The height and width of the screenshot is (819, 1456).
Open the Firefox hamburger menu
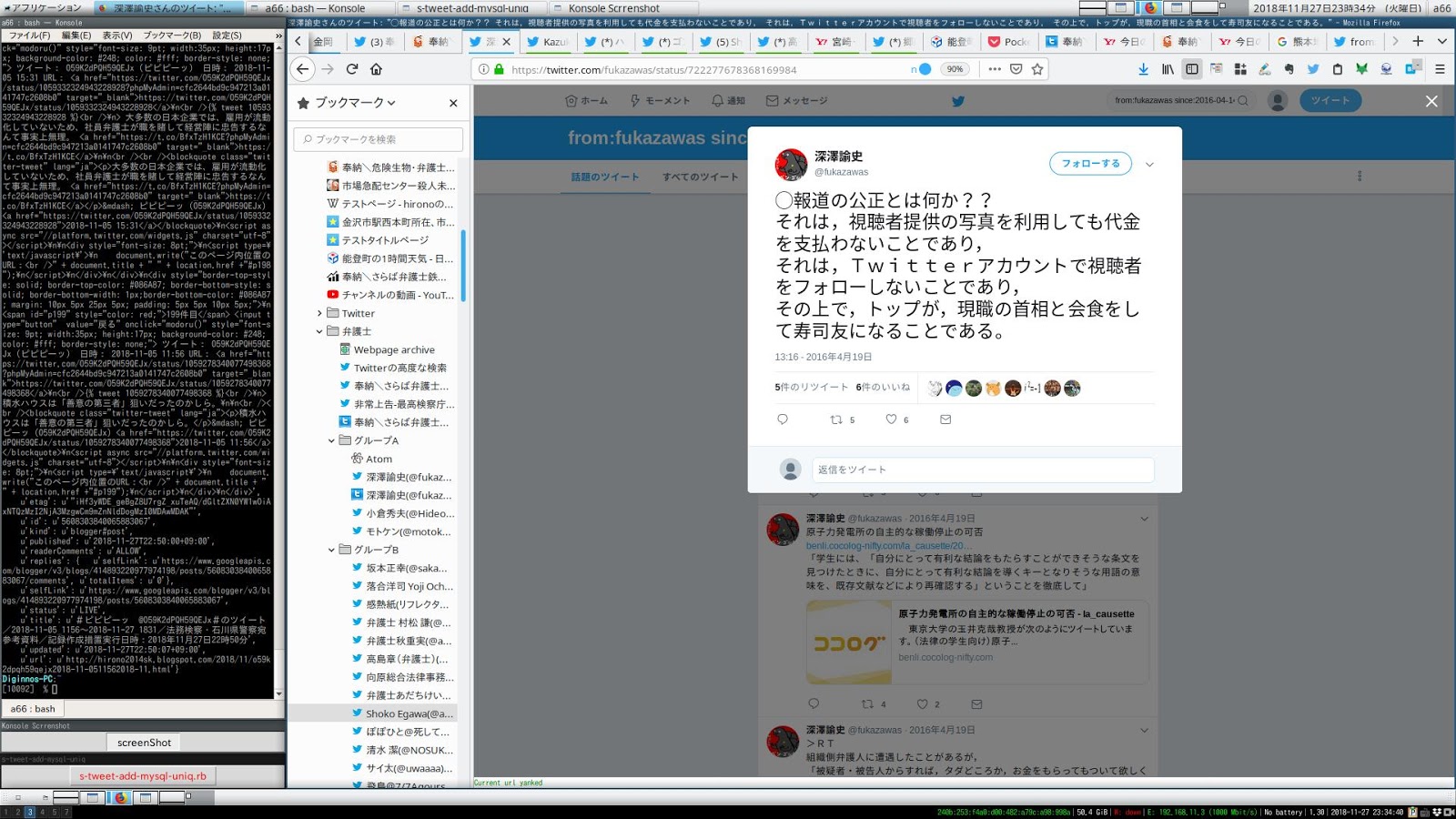(1440, 69)
